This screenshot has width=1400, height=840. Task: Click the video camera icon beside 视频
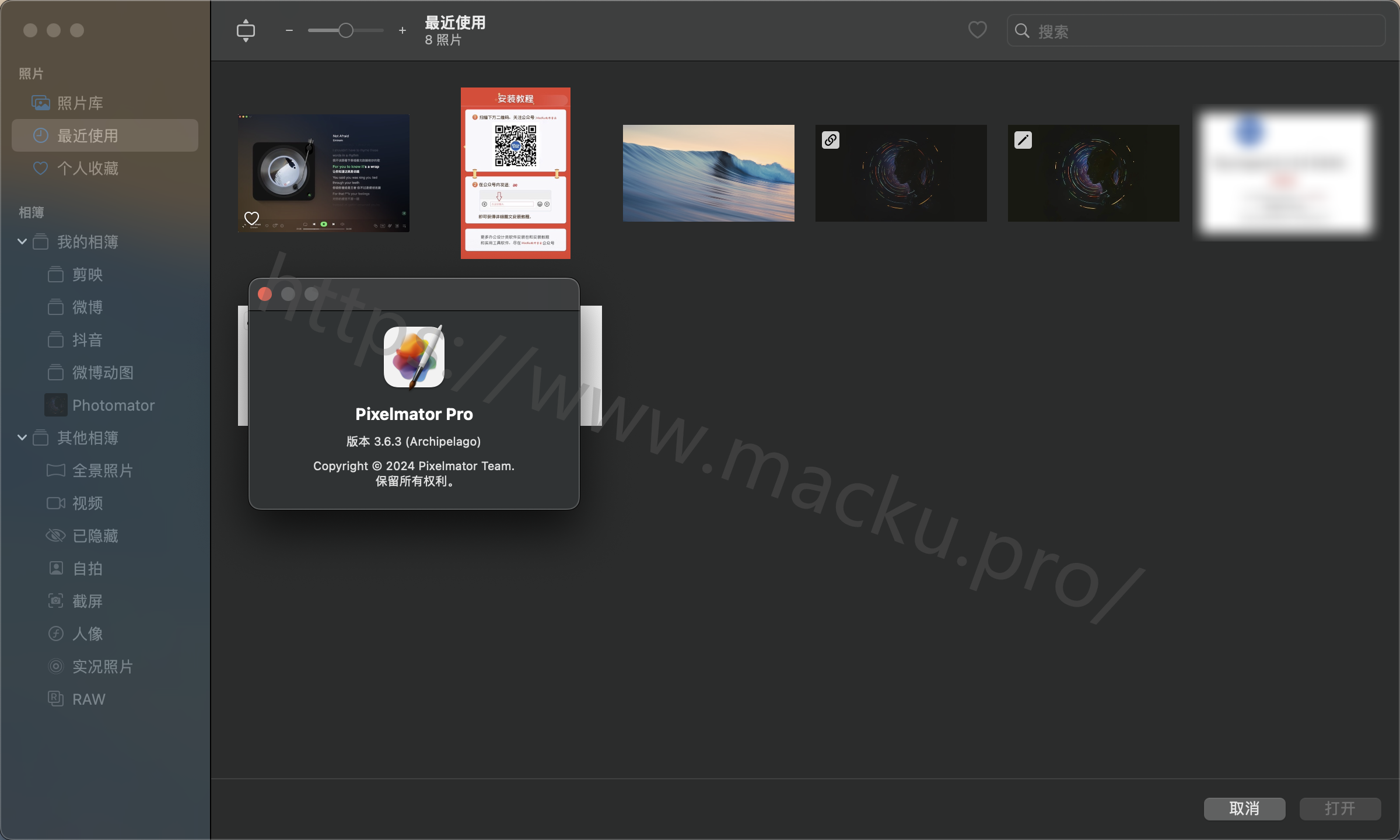pyautogui.click(x=55, y=503)
